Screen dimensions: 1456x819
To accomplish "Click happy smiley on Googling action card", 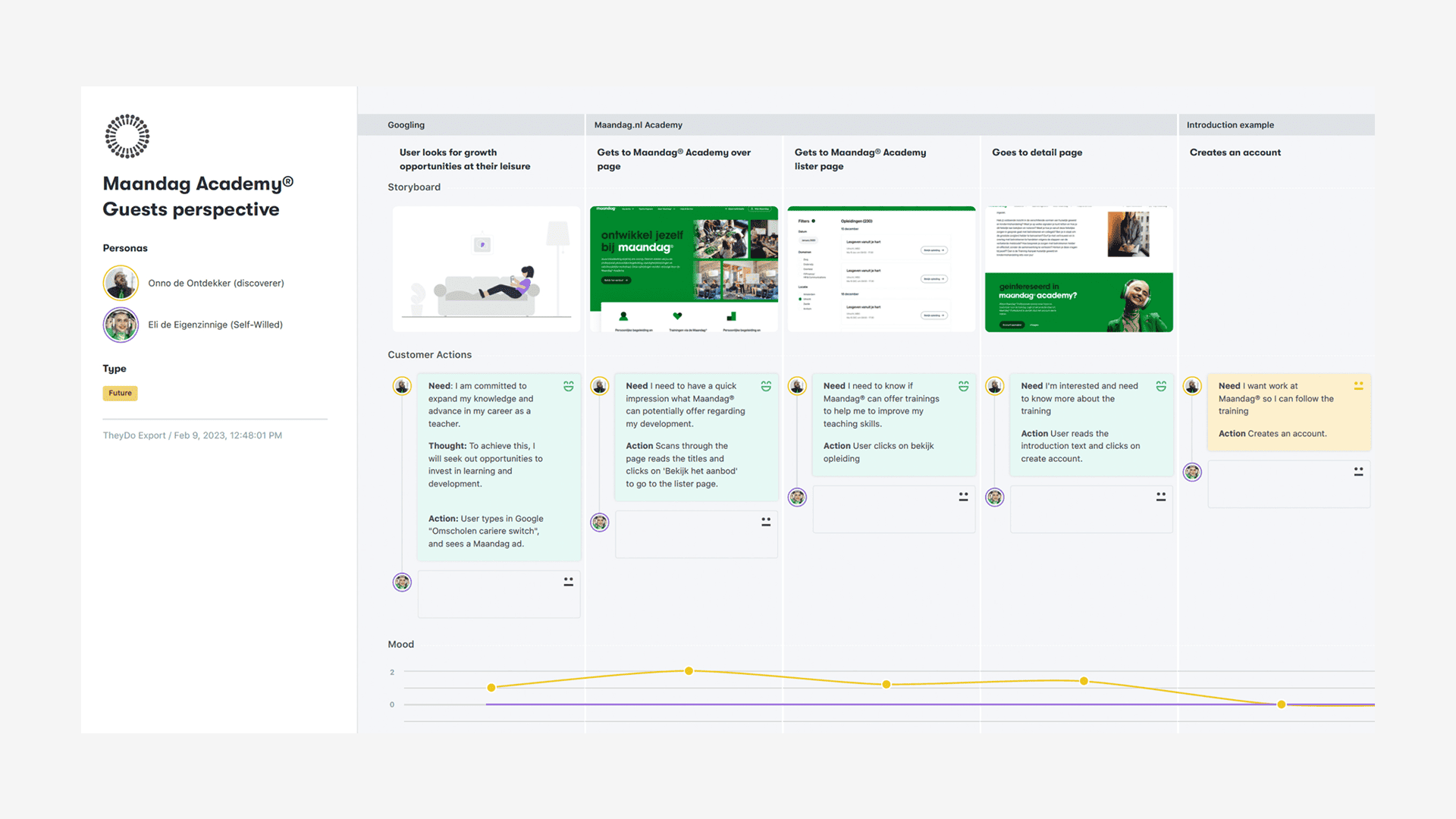I will point(568,386).
